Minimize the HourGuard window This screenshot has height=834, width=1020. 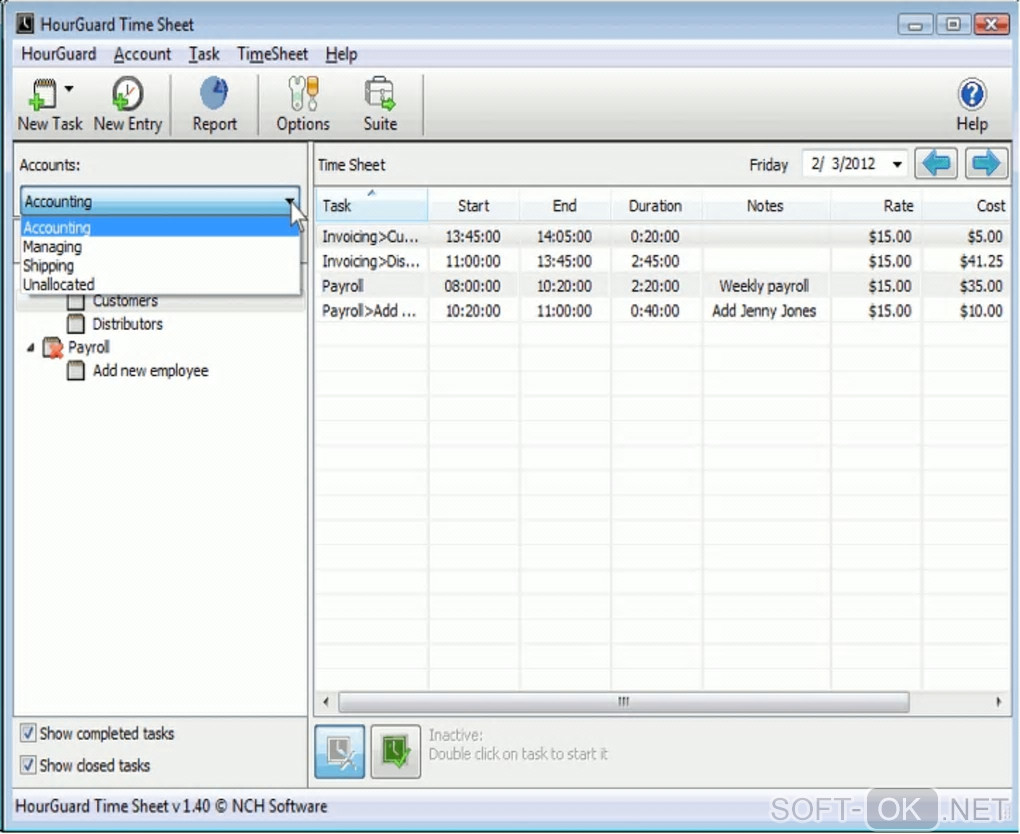915,25
